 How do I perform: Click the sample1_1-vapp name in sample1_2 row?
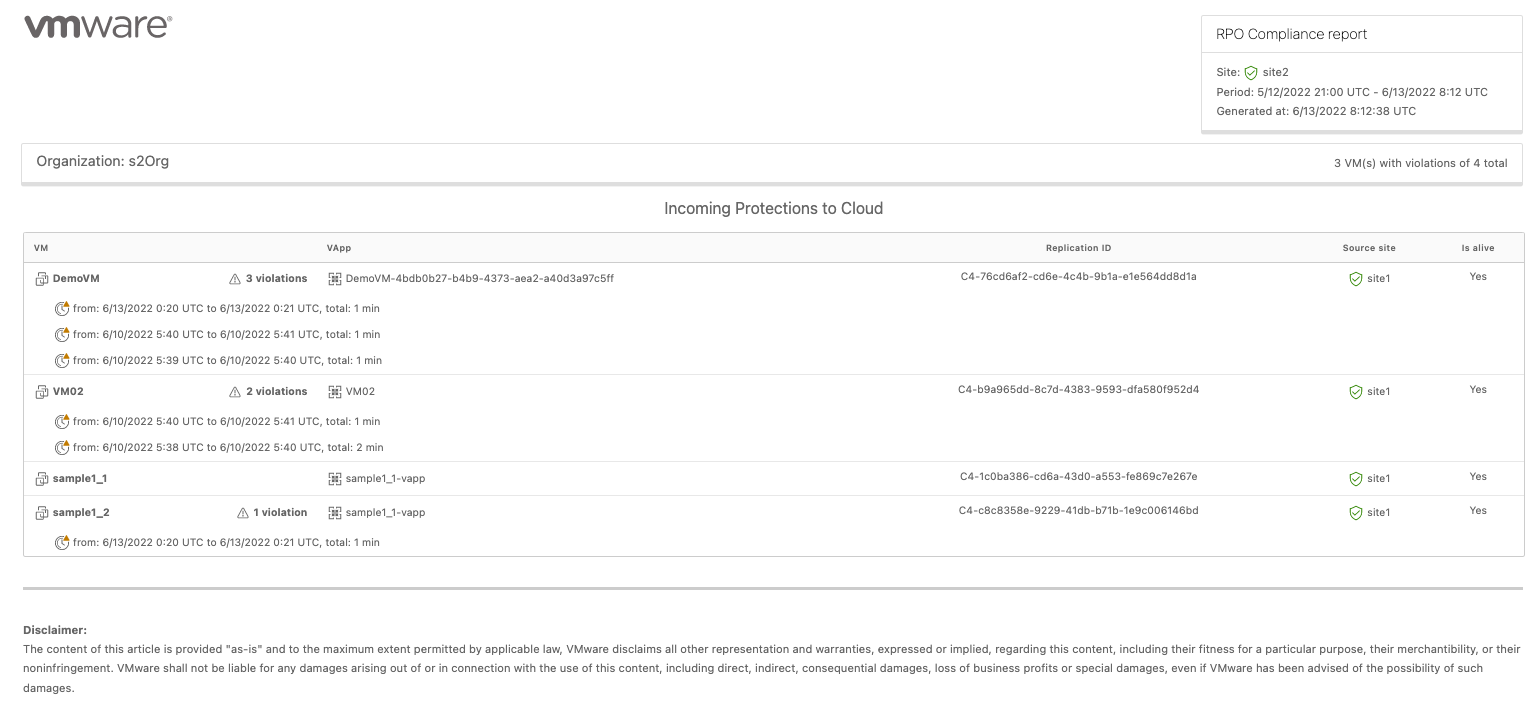[x=385, y=513]
